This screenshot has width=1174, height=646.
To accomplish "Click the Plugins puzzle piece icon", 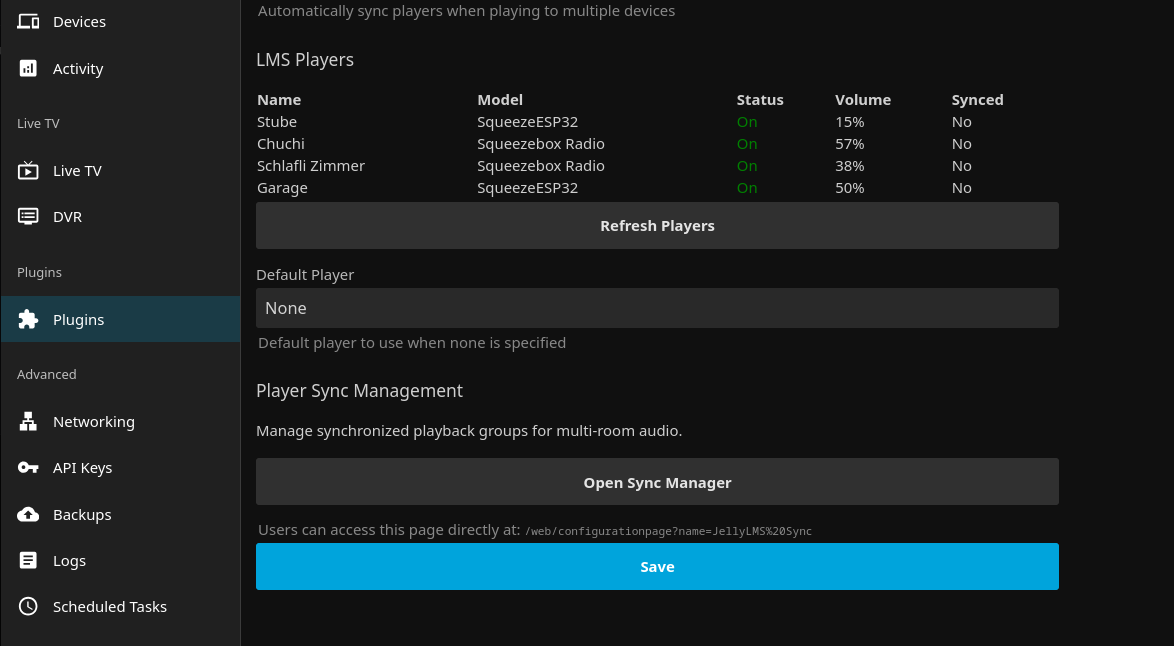I will [x=28, y=319].
